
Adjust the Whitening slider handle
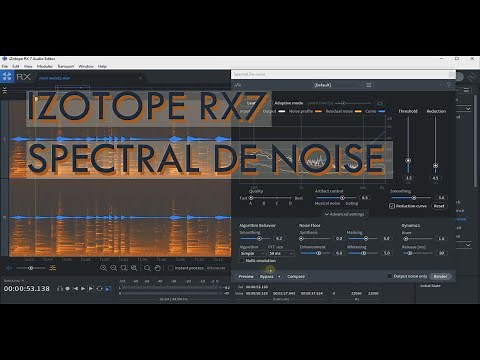[364, 253]
